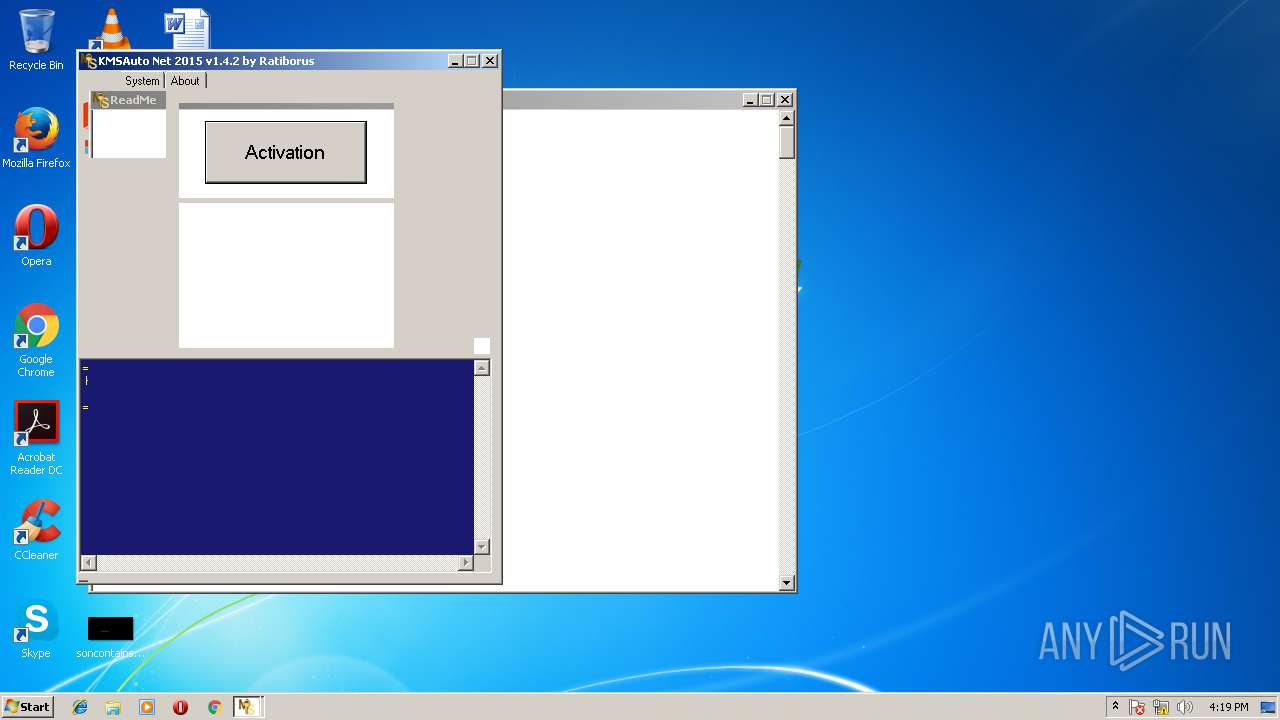Open Windows Media Player taskbar icon
The width and height of the screenshot is (1280, 720).
point(147,707)
